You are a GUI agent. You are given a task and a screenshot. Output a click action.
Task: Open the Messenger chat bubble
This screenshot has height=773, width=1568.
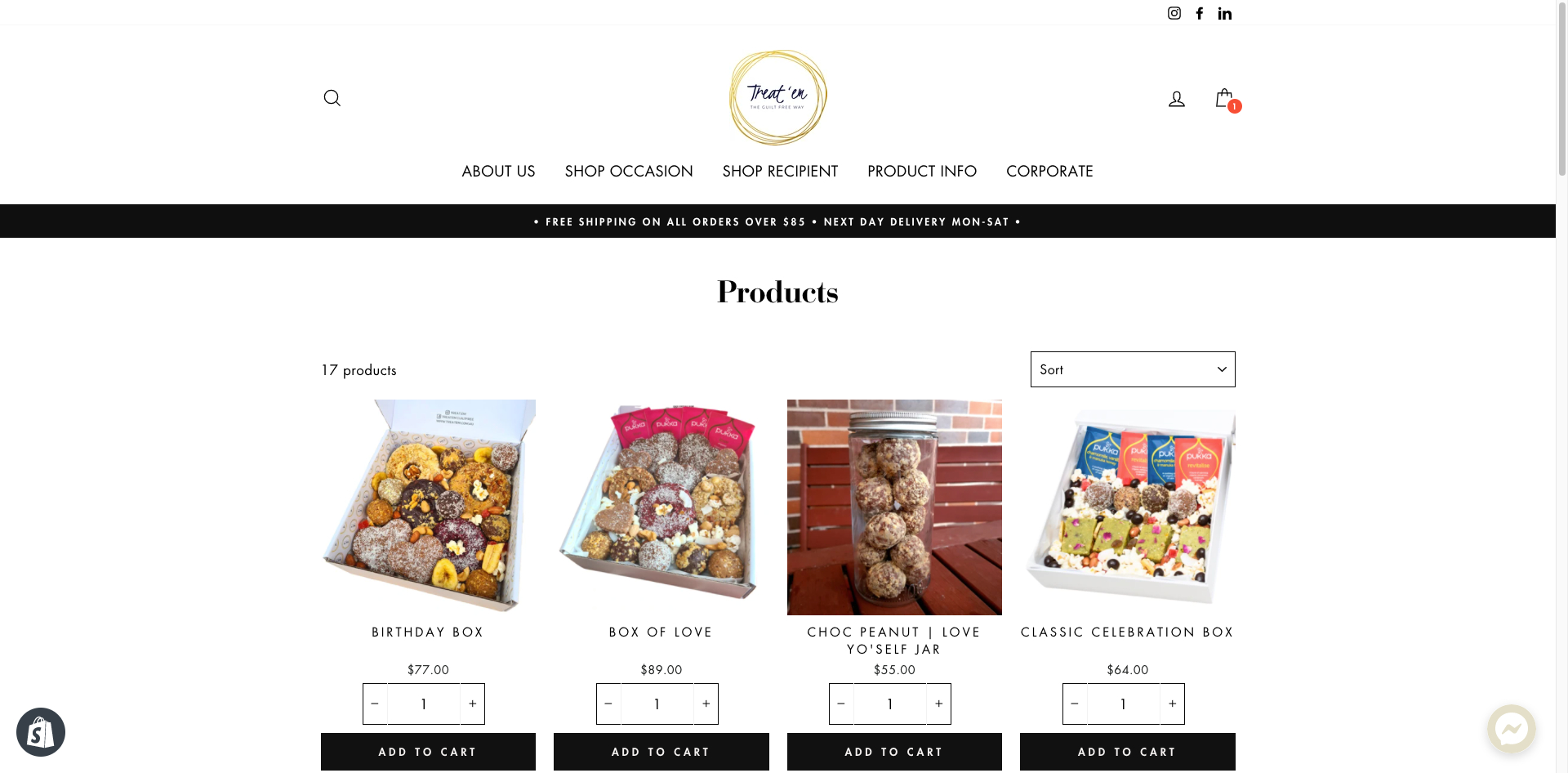[x=1511, y=729]
